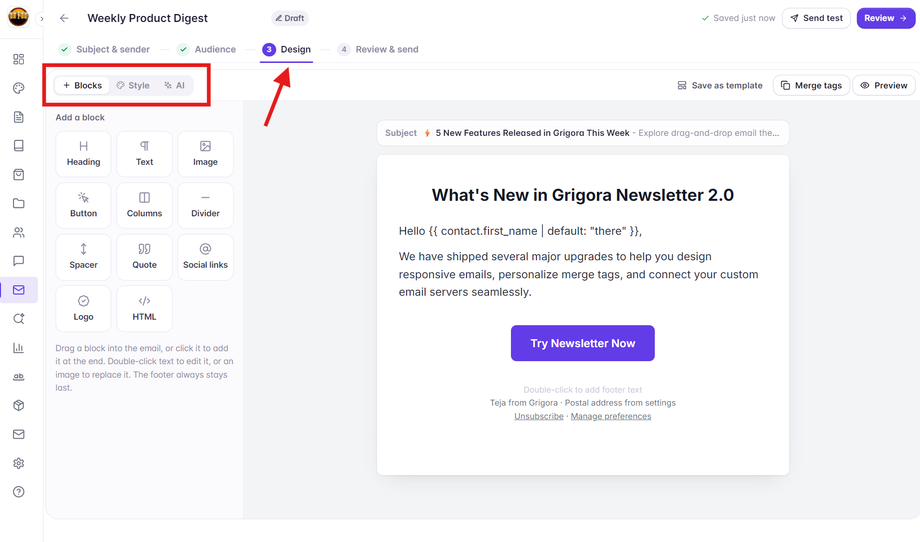Open the folder icon in sidebar
920x542 pixels.
(x=19, y=204)
